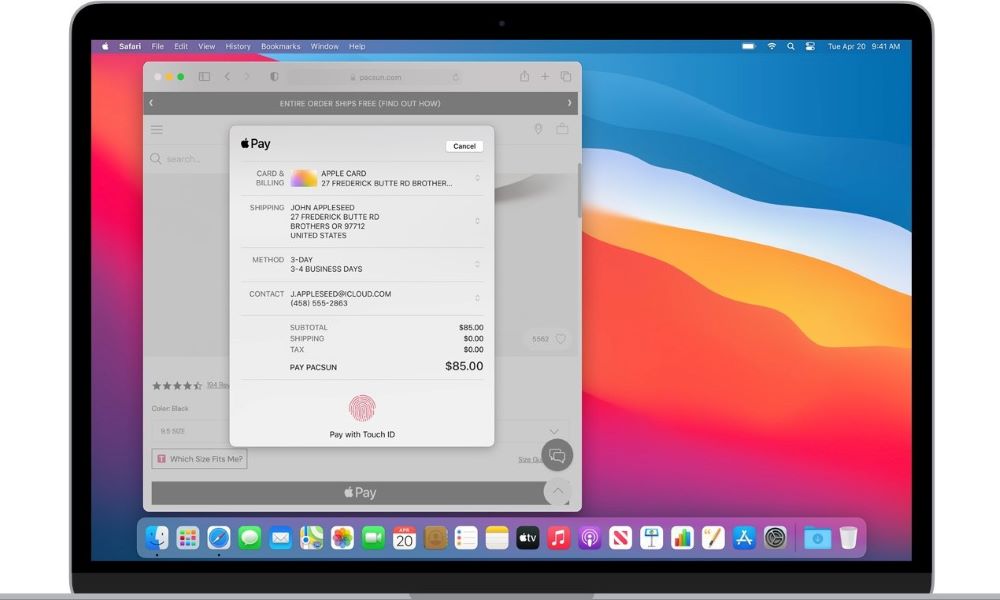Toggle the Safari sidebar button
This screenshot has height=600, width=1000.
pyautogui.click(x=204, y=77)
